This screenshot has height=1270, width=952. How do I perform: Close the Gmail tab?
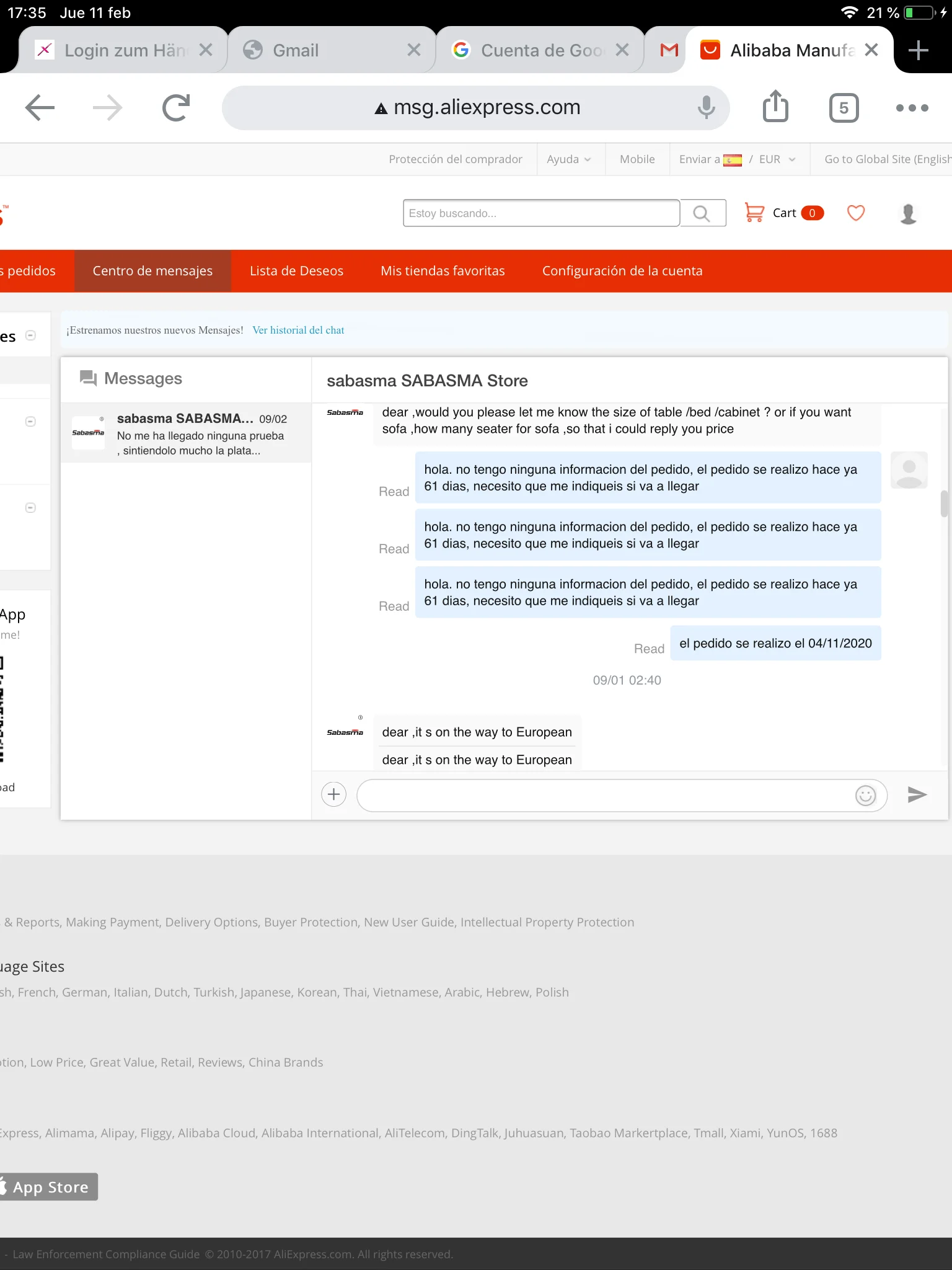[414, 50]
